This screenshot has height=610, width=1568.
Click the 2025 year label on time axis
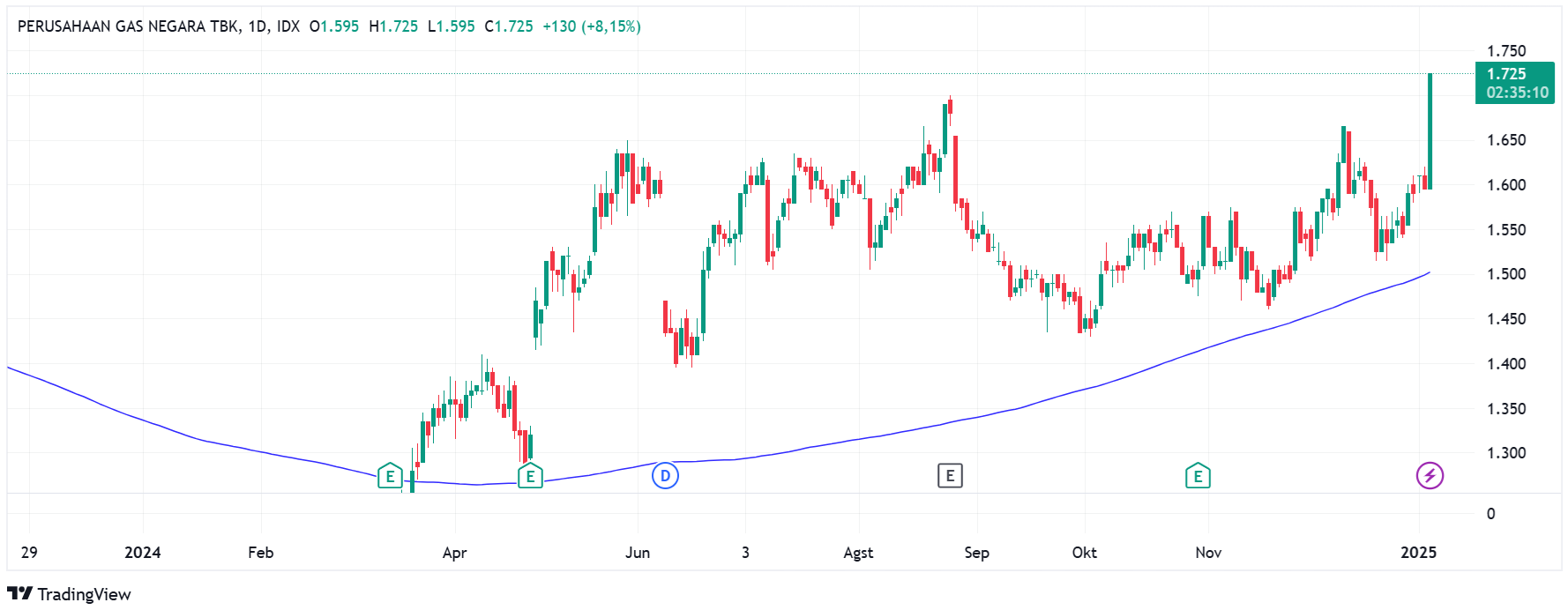[1418, 553]
